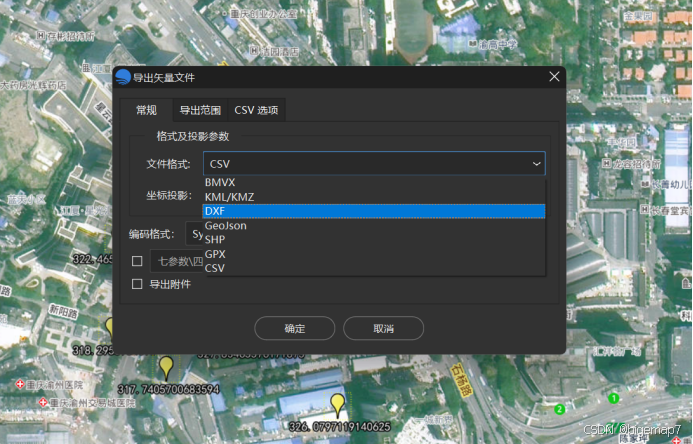
Task: Click green marker numbered 2 on map
Action: [x=560, y=409]
